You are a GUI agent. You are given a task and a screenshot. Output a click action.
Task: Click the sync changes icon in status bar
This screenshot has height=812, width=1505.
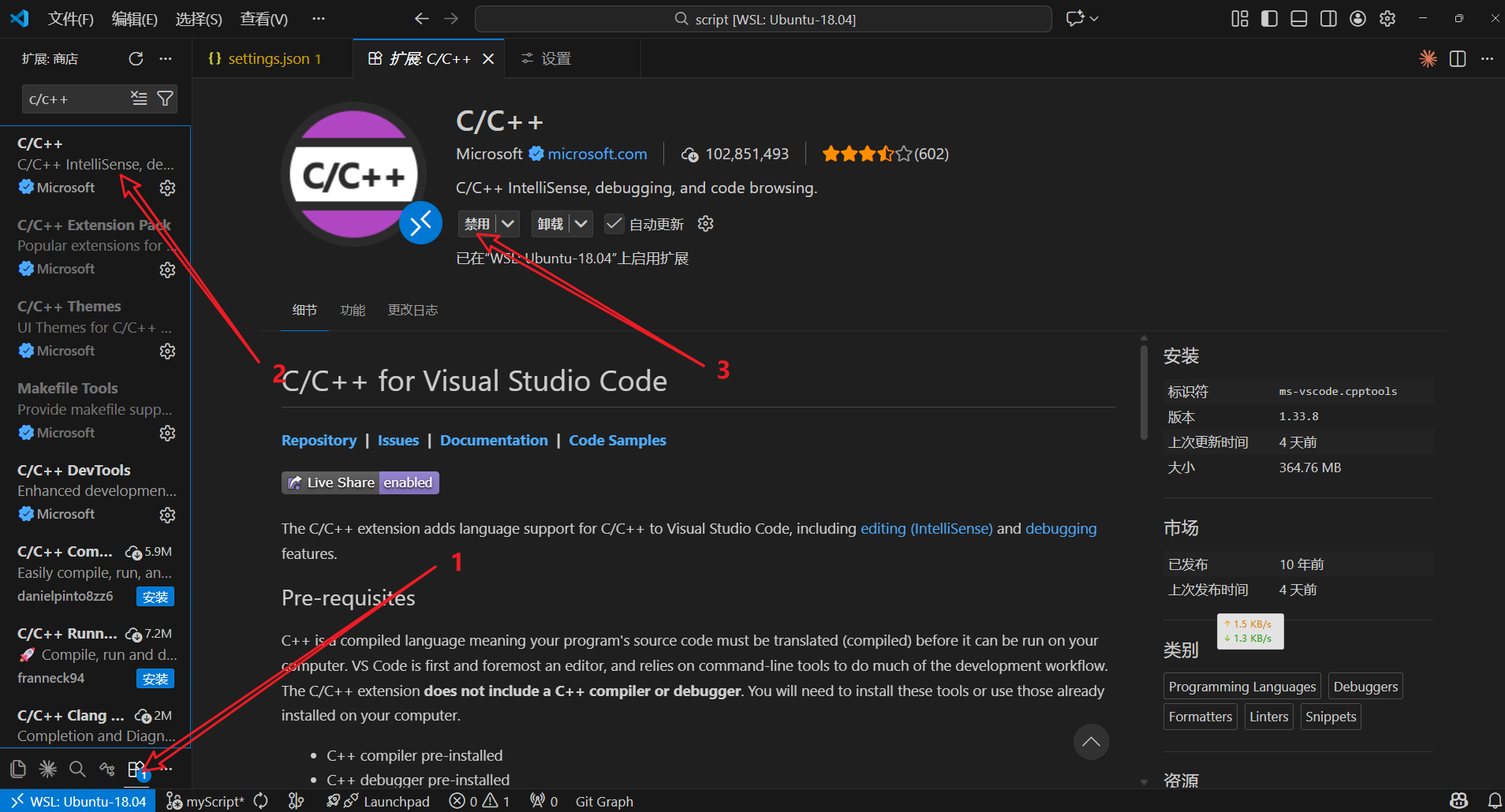[x=260, y=801]
